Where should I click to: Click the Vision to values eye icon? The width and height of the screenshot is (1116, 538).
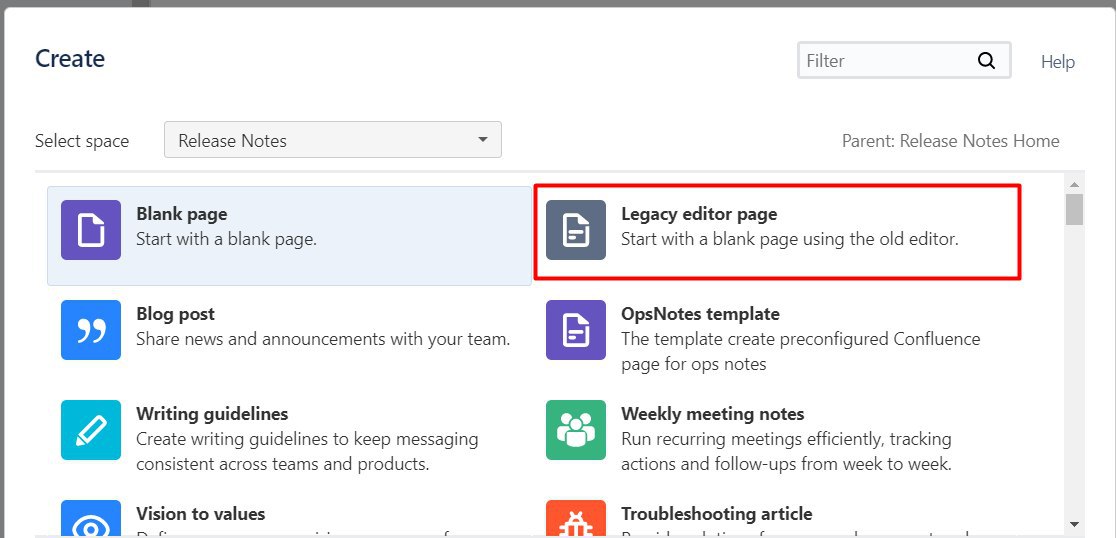pyautogui.click(x=91, y=520)
